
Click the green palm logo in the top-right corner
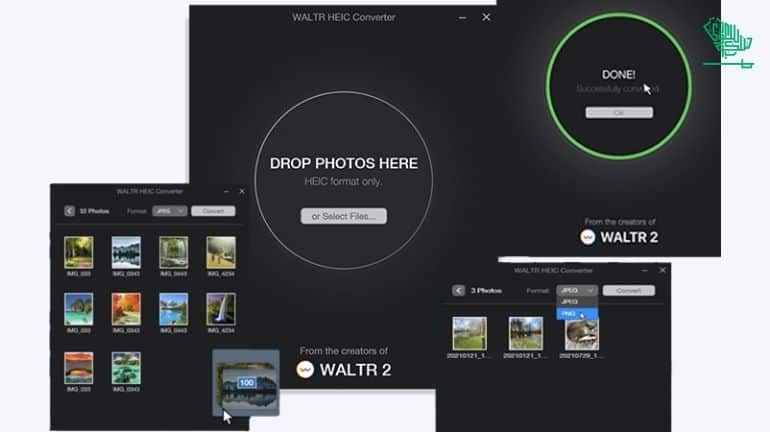click(x=727, y=41)
